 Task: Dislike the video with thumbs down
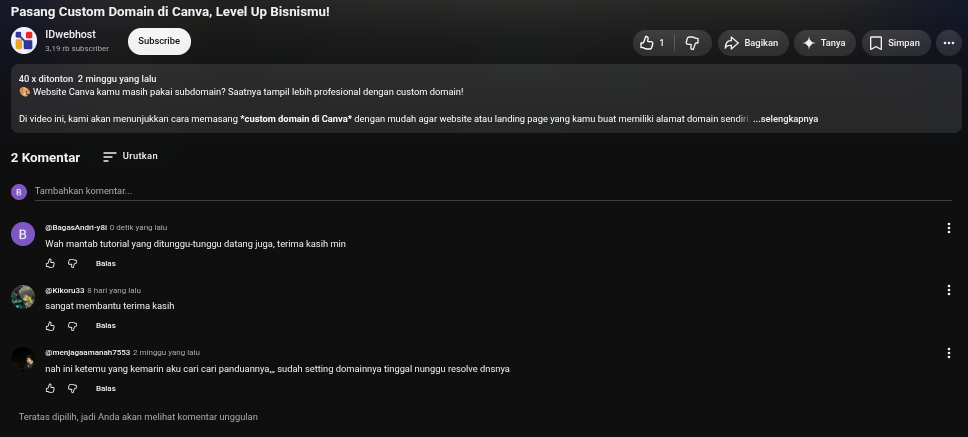pyautogui.click(x=693, y=43)
